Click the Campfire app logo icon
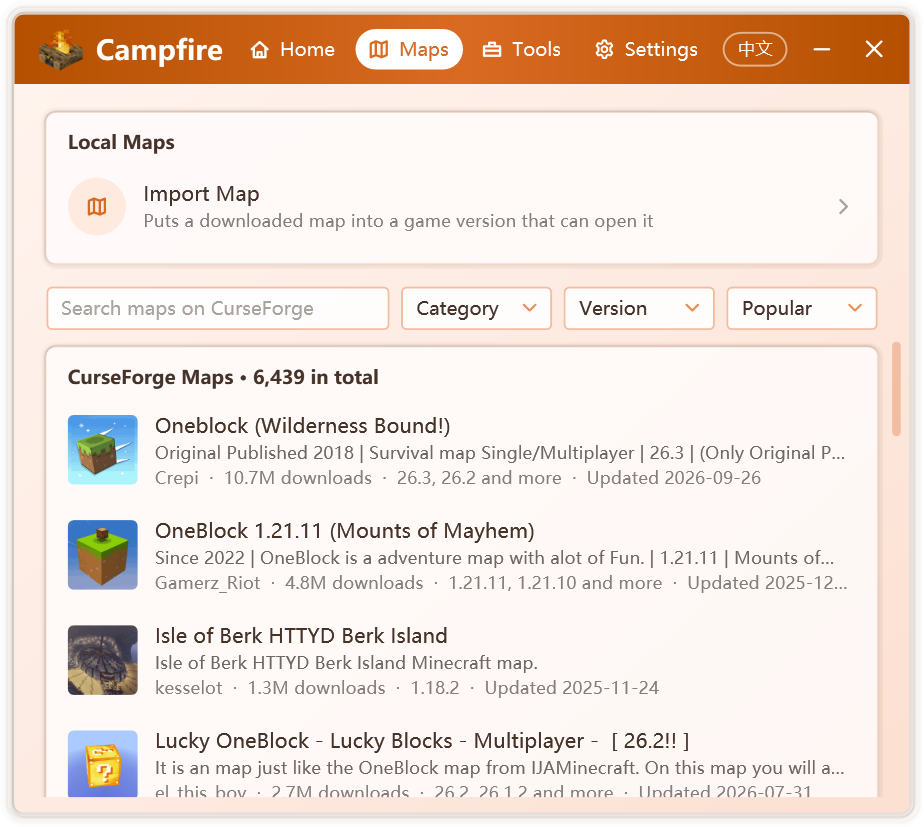 (61, 50)
